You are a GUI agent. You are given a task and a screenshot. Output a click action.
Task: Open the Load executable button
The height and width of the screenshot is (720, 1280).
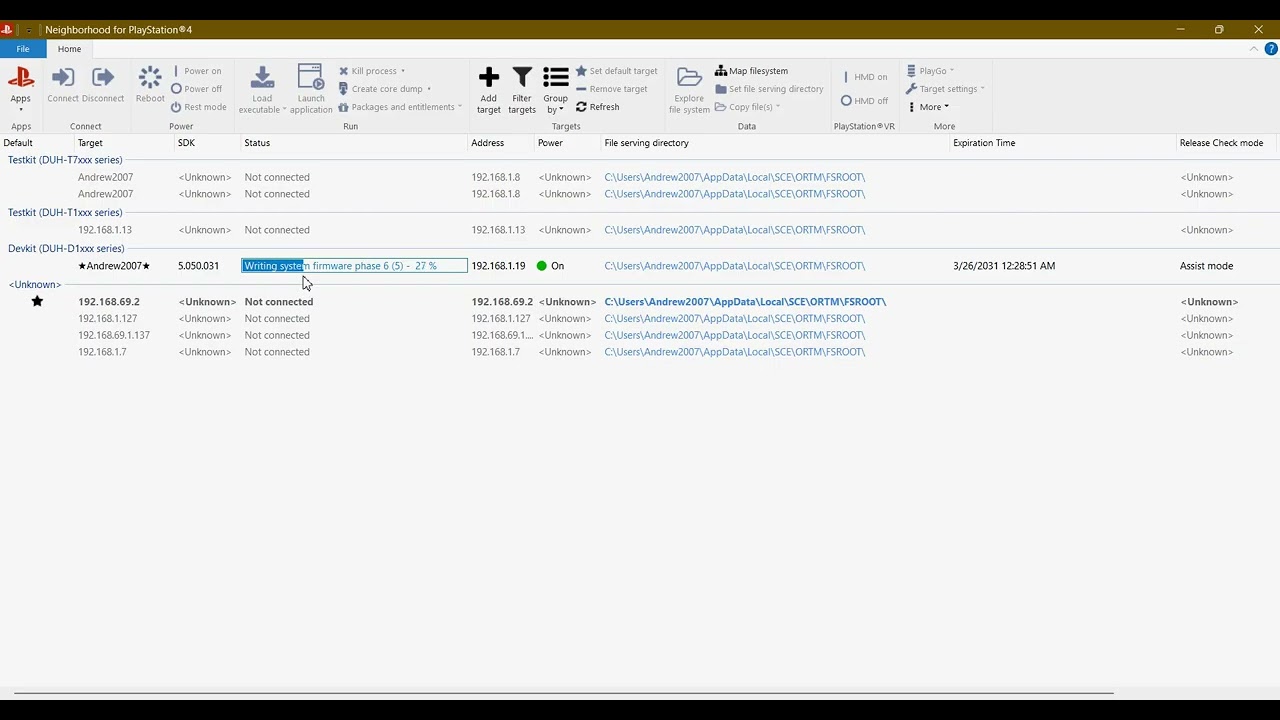click(262, 90)
